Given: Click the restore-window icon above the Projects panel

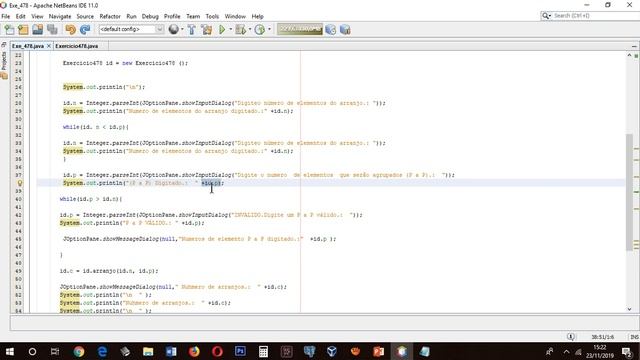Looking at the screenshot, I should 4,44.
